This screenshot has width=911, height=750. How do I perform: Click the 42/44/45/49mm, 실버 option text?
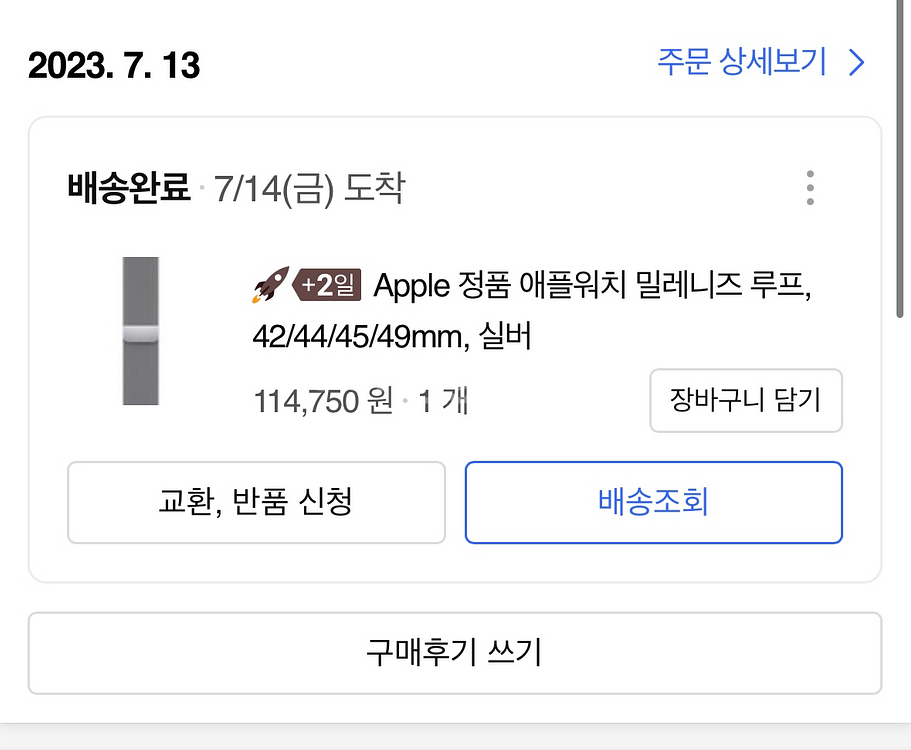[x=392, y=338]
